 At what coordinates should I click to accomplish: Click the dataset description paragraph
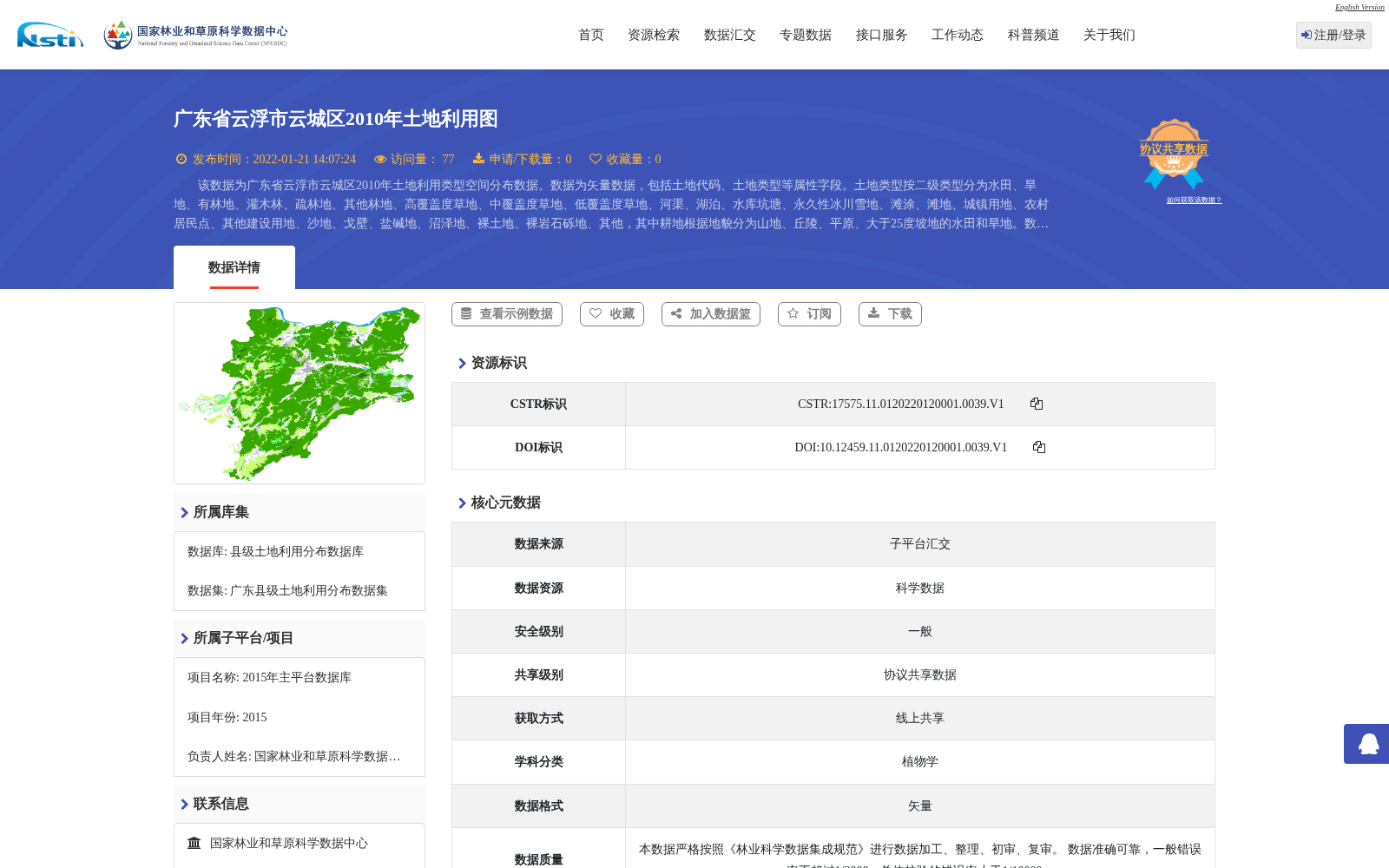pyautogui.click(x=611, y=204)
